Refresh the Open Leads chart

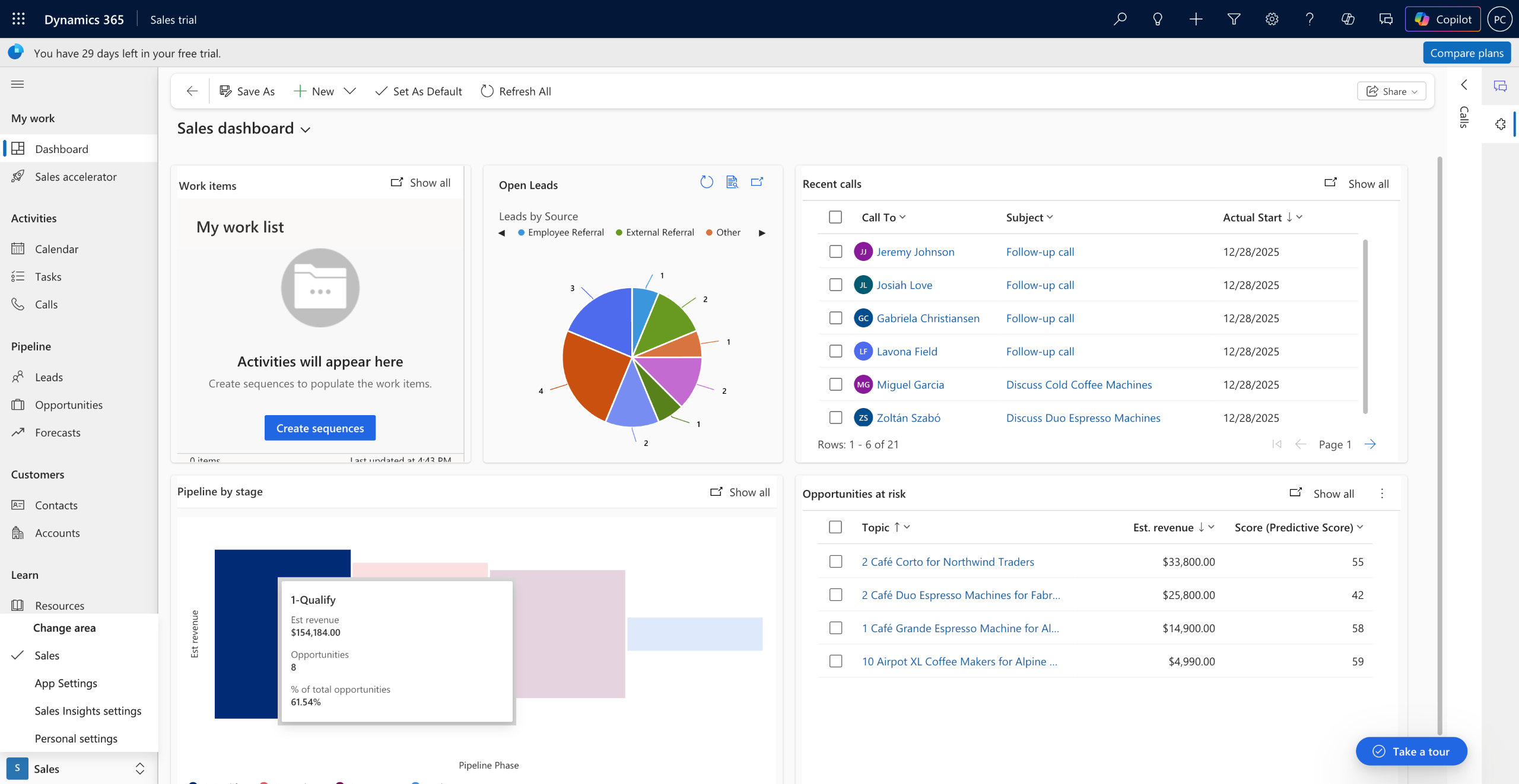[x=706, y=182]
